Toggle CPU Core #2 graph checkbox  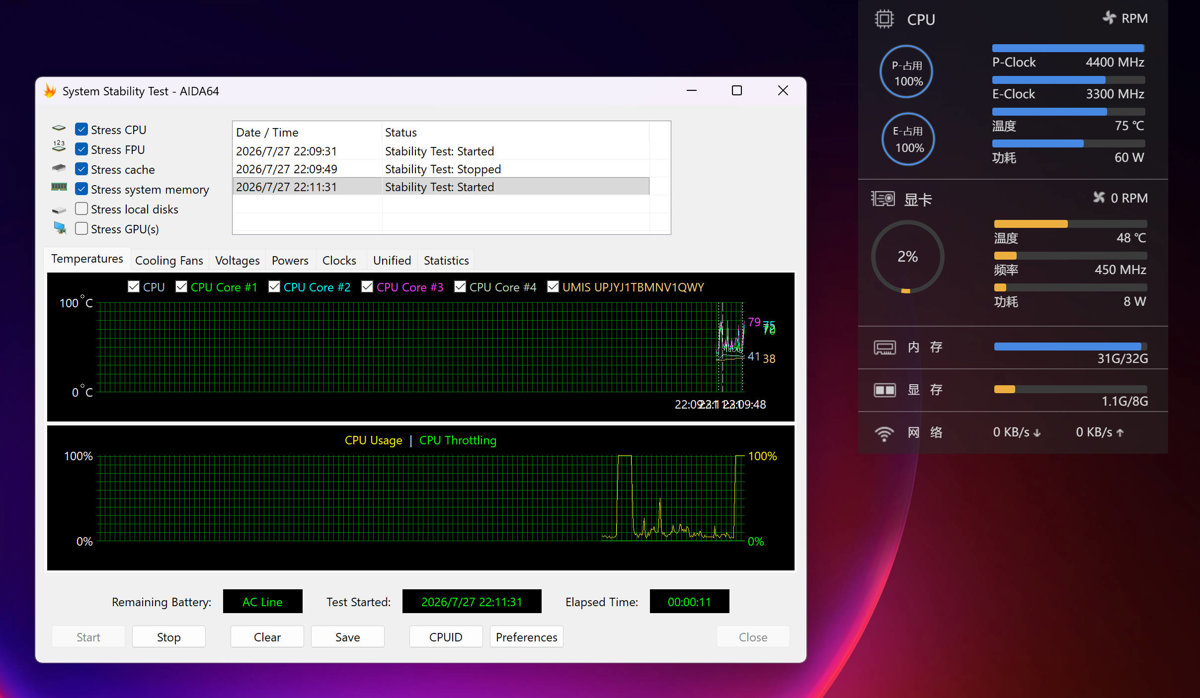click(274, 287)
